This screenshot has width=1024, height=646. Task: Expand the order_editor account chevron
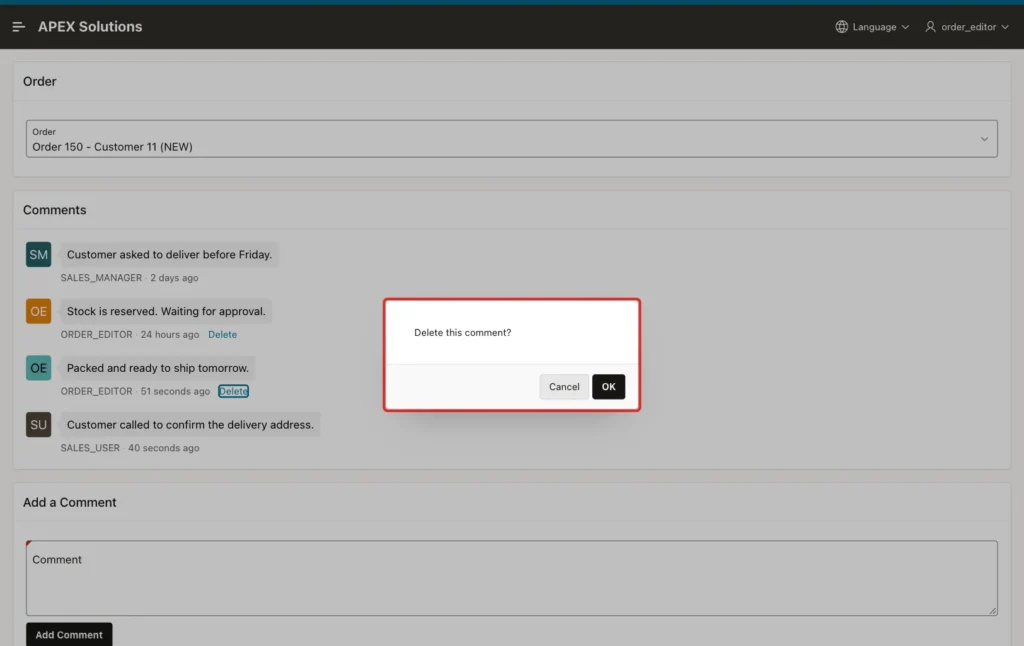pyautogui.click(x=1005, y=27)
